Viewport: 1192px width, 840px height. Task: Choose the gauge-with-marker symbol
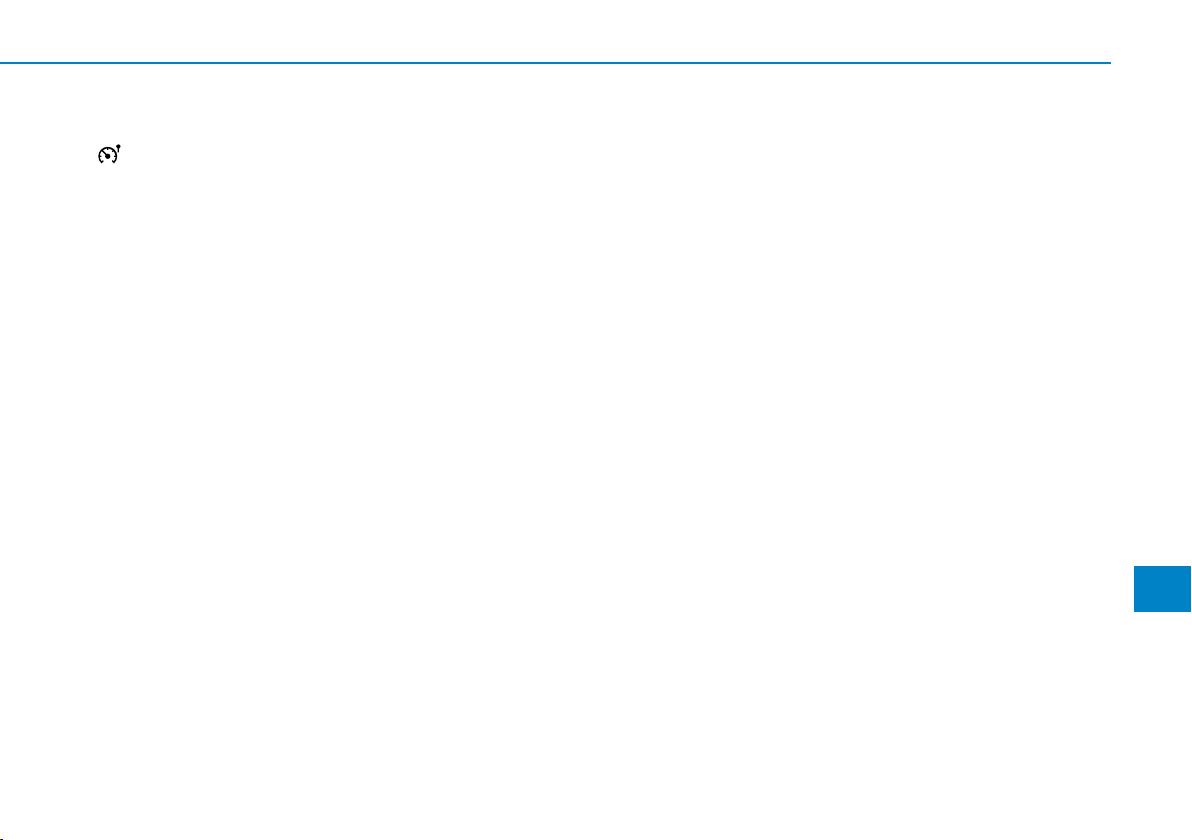[x=109, y=154]
